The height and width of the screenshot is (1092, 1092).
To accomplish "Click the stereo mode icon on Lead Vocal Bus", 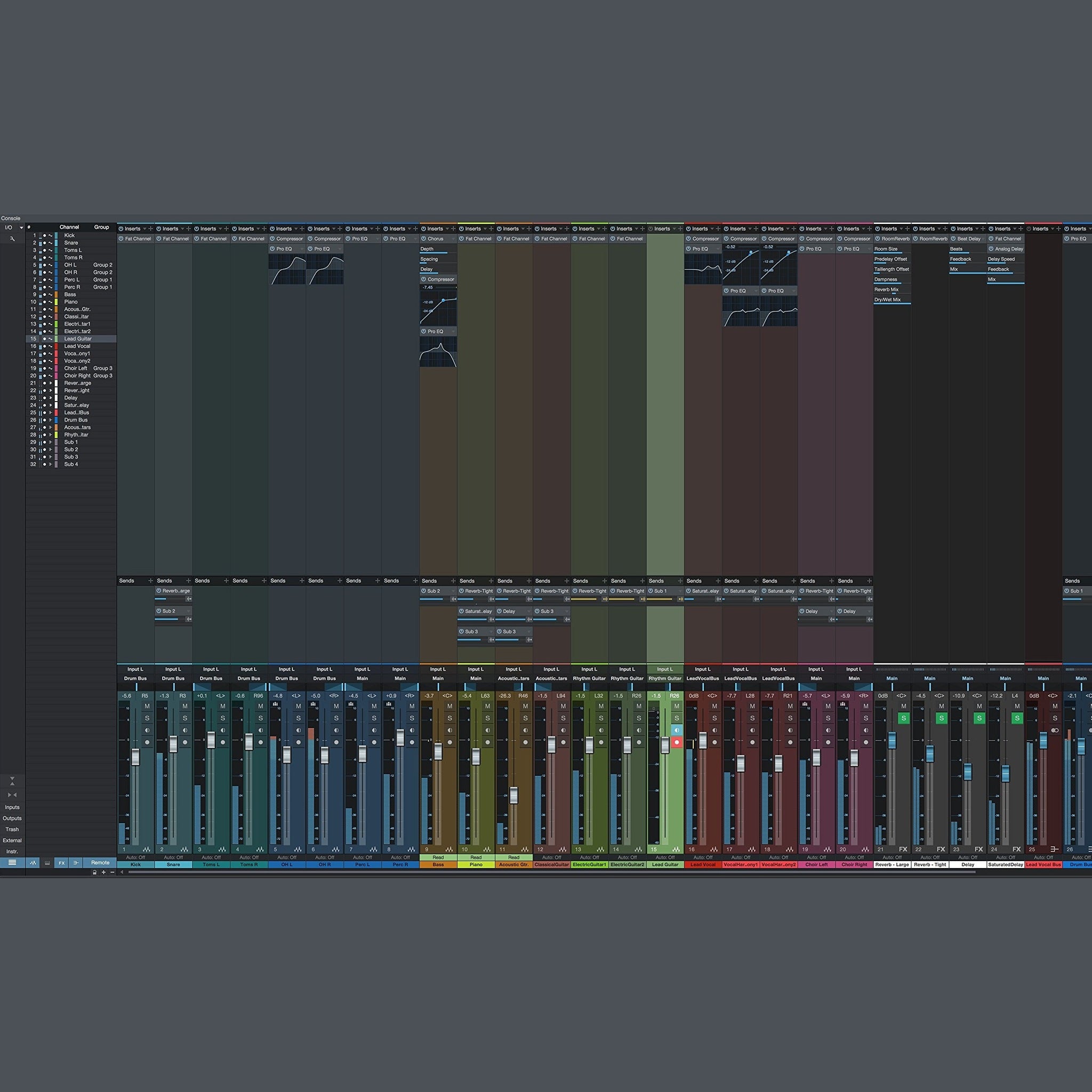I will tap(1055, 730).
